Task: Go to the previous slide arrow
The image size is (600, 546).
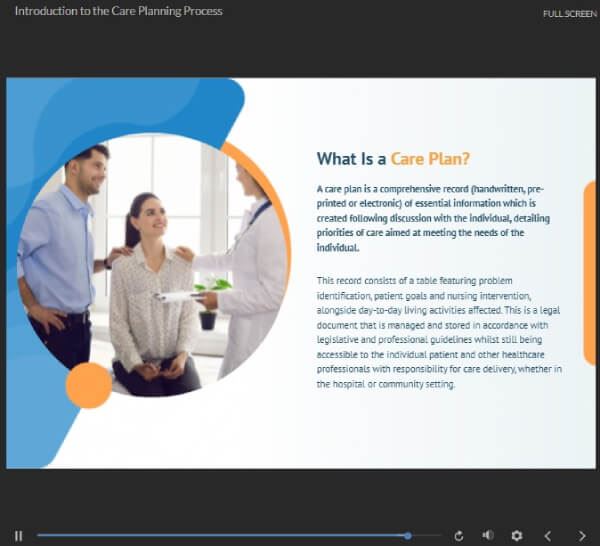Action: (548, 535)
